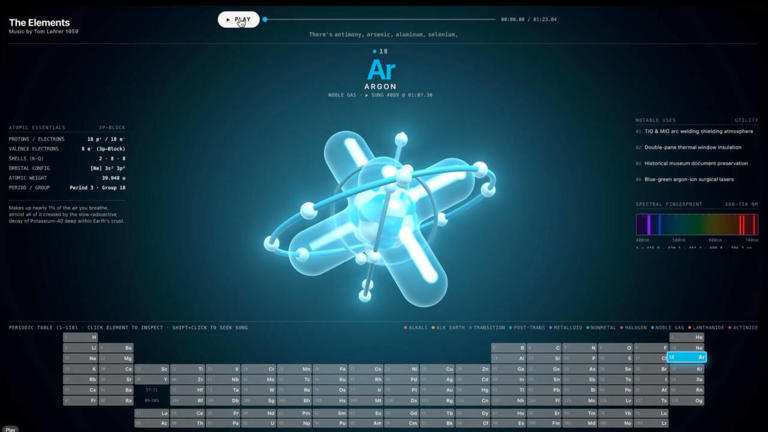
Task: Inspect the Tantalum (Ta) element
Action: (x=223, y=390)
